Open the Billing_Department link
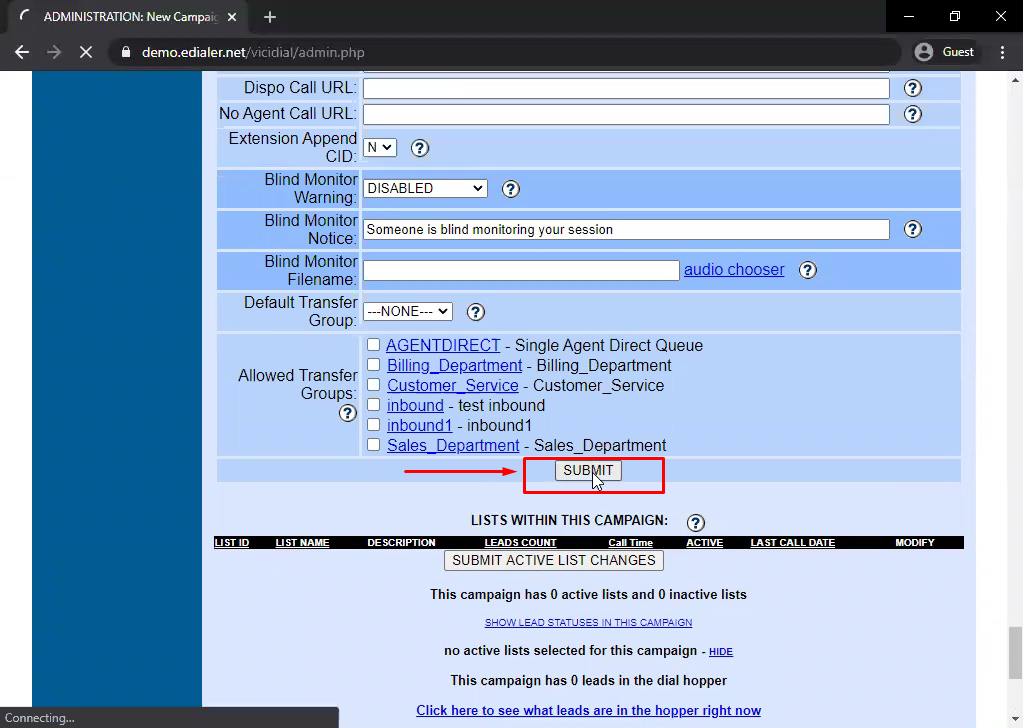The image size is (1023, 728). coord(455,365)
